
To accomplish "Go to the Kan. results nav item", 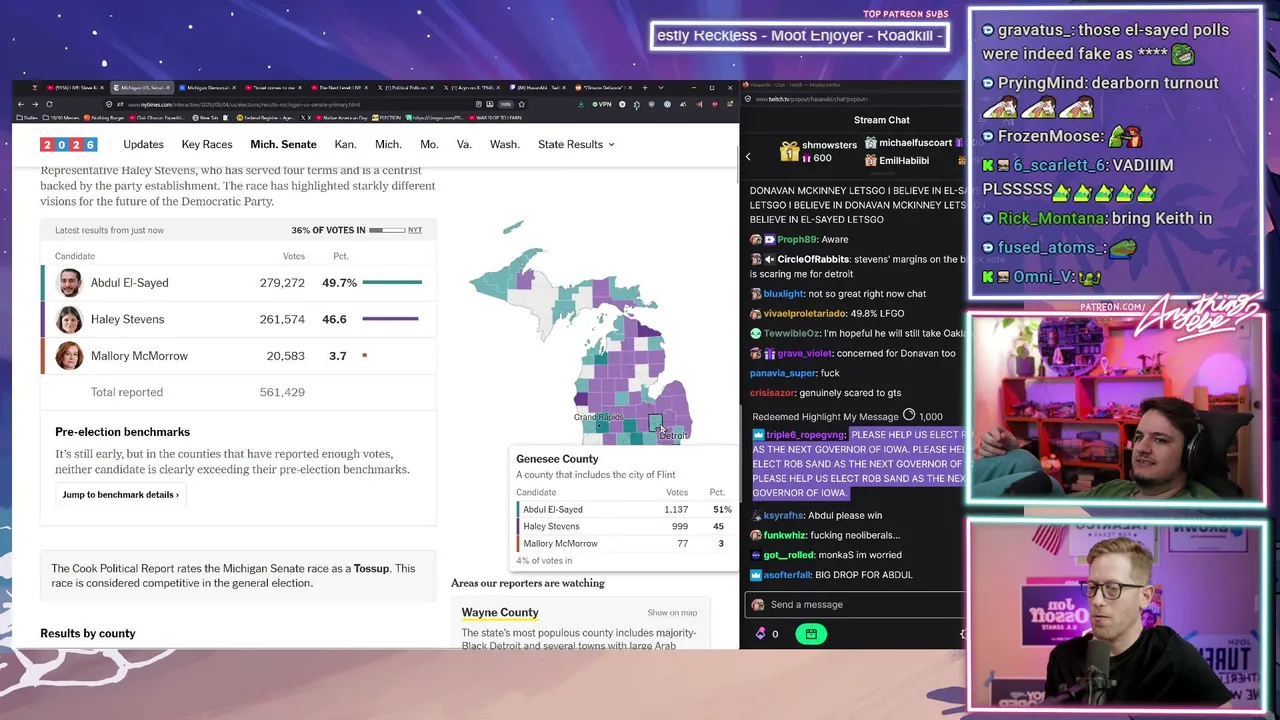I will coord(345,144).
